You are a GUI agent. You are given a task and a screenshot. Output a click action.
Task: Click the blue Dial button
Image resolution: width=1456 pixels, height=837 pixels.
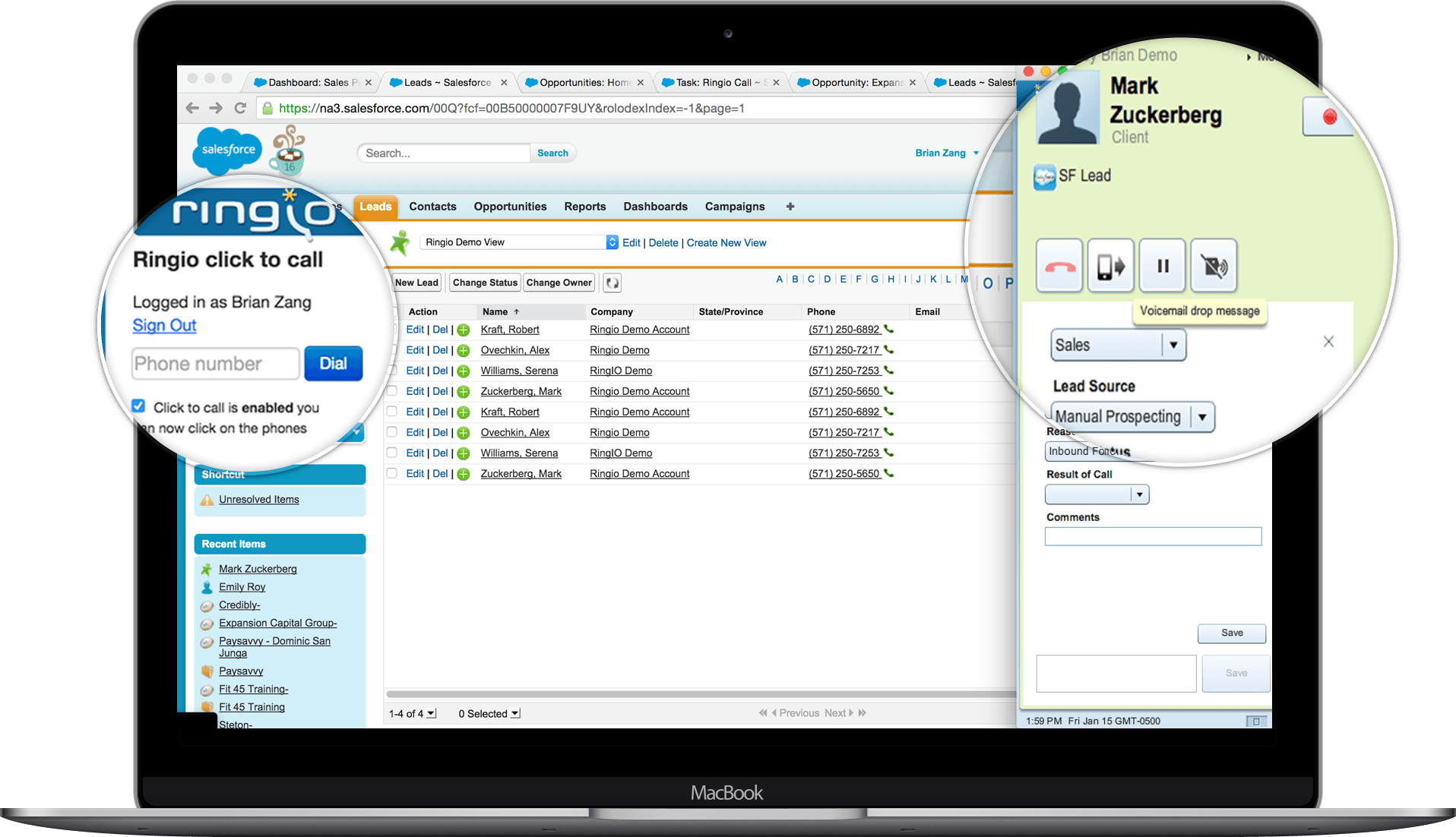click(x=333, y=364)
